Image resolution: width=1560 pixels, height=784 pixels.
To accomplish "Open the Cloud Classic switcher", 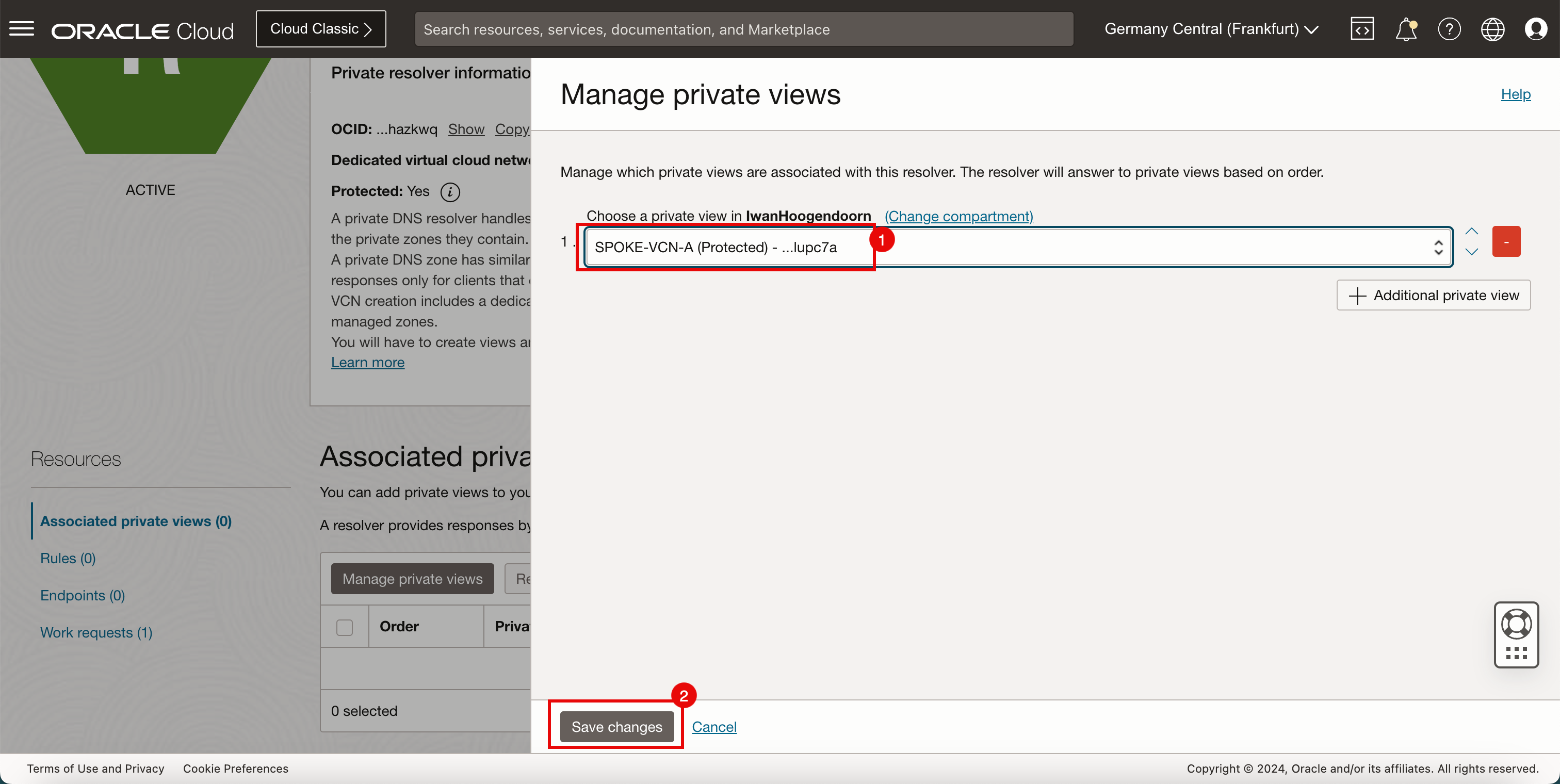I will pyautogui.click(x=320, y=28).
